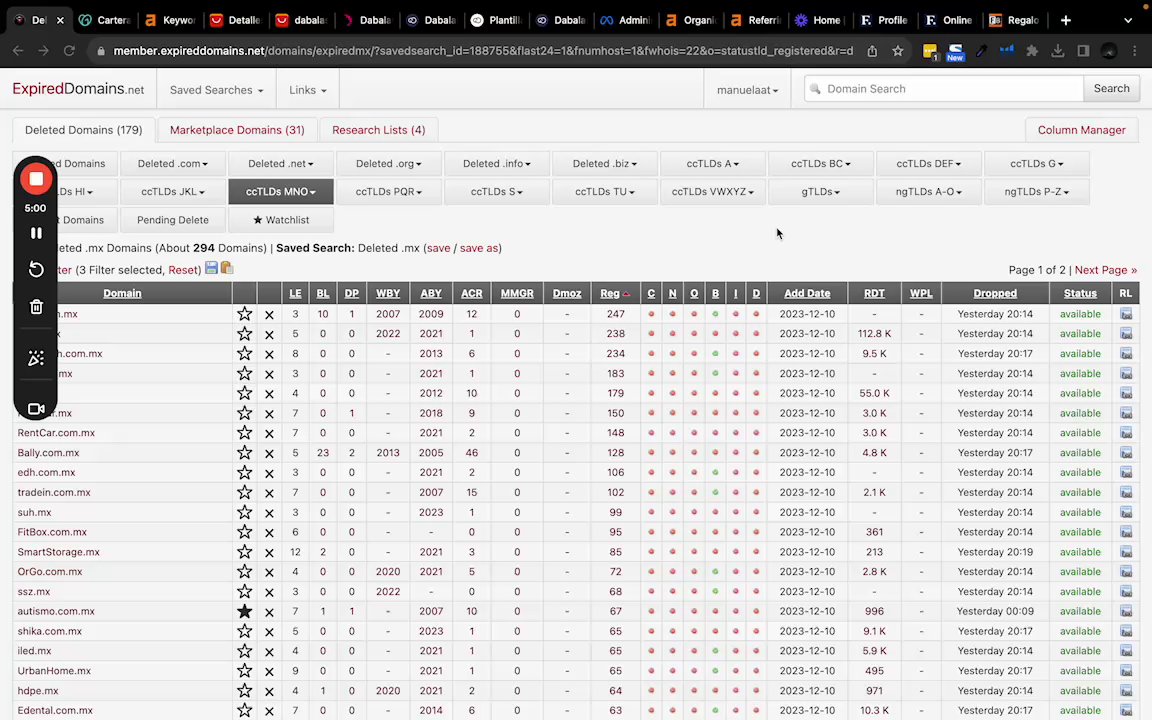The height and width of the screenshot is (720, 1152).
Task: Click the copy filter clipboard icon
Action: point(227,268)
